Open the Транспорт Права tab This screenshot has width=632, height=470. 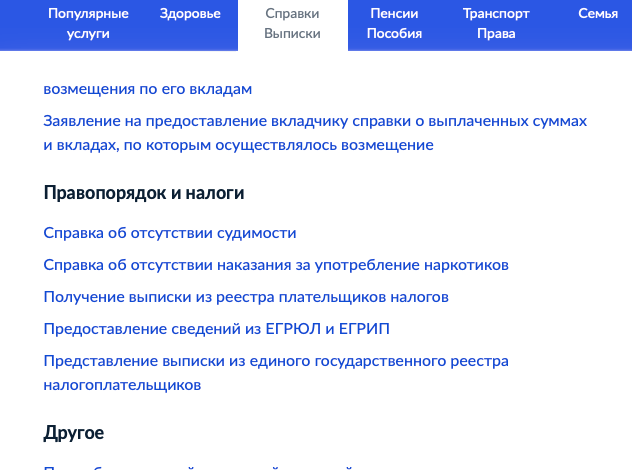coord(496,24)
